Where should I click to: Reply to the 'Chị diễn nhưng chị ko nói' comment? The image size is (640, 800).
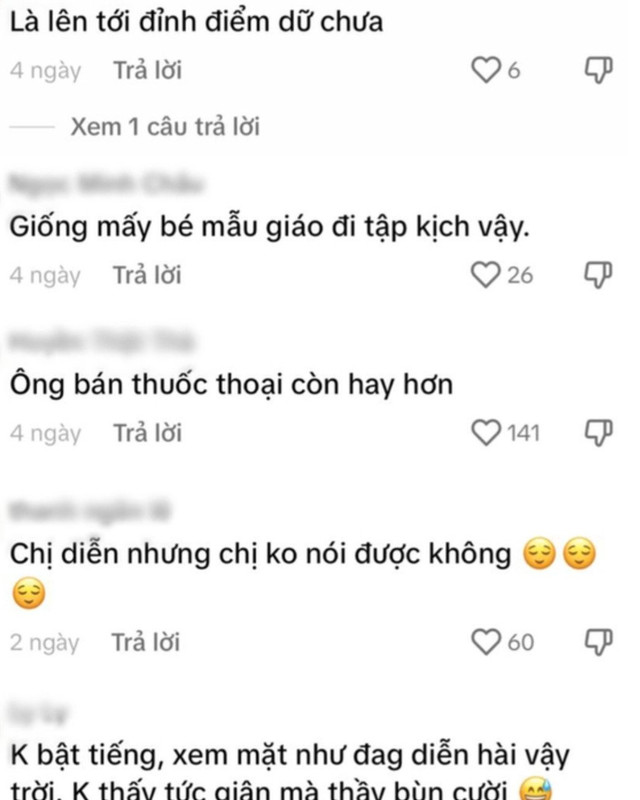146,642
